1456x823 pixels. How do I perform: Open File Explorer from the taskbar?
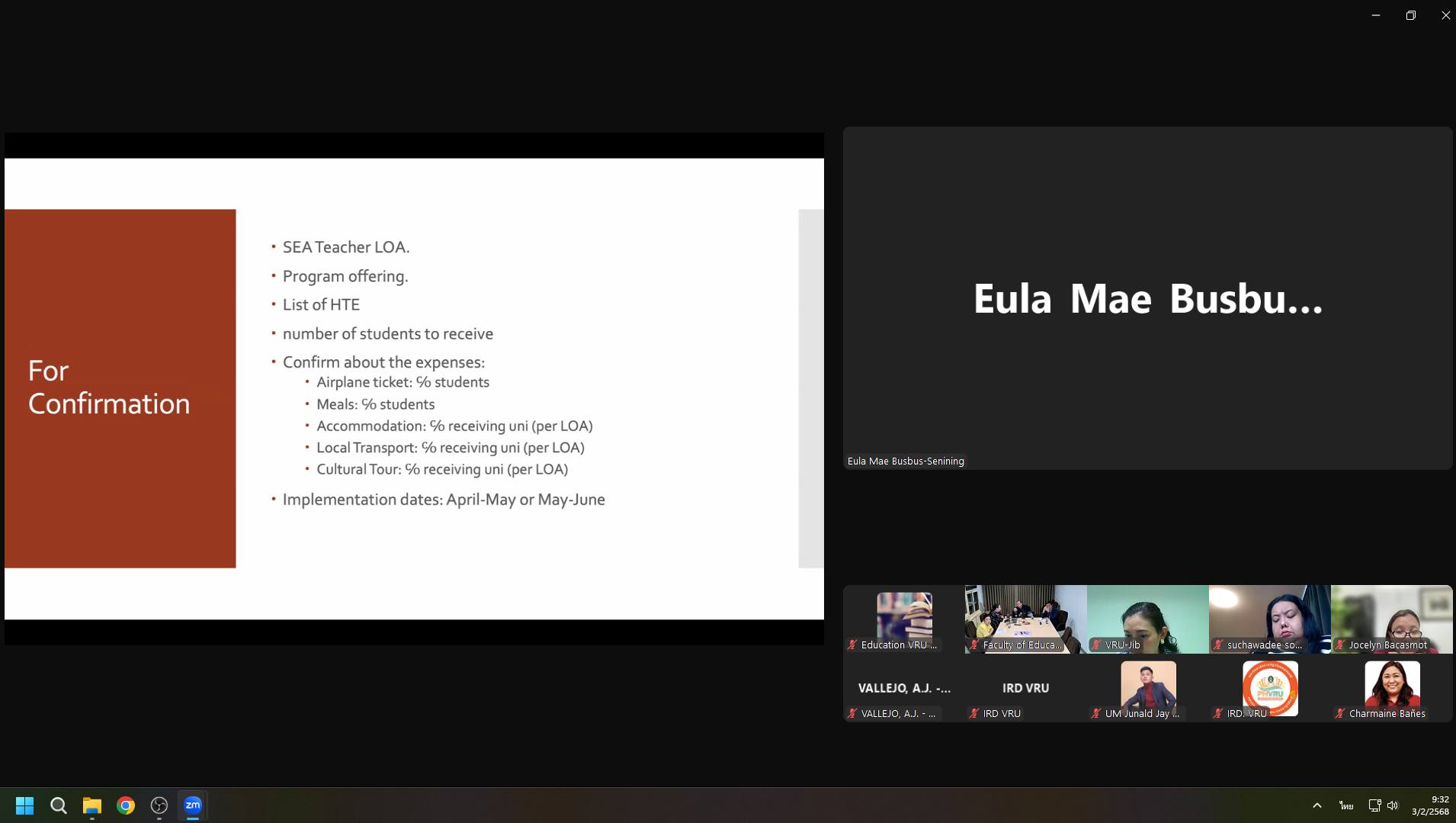(x=92, y=805)
